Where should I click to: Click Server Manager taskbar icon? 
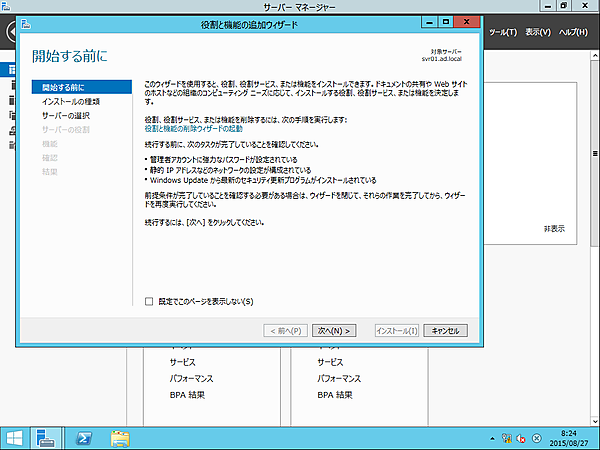(46, 439)
